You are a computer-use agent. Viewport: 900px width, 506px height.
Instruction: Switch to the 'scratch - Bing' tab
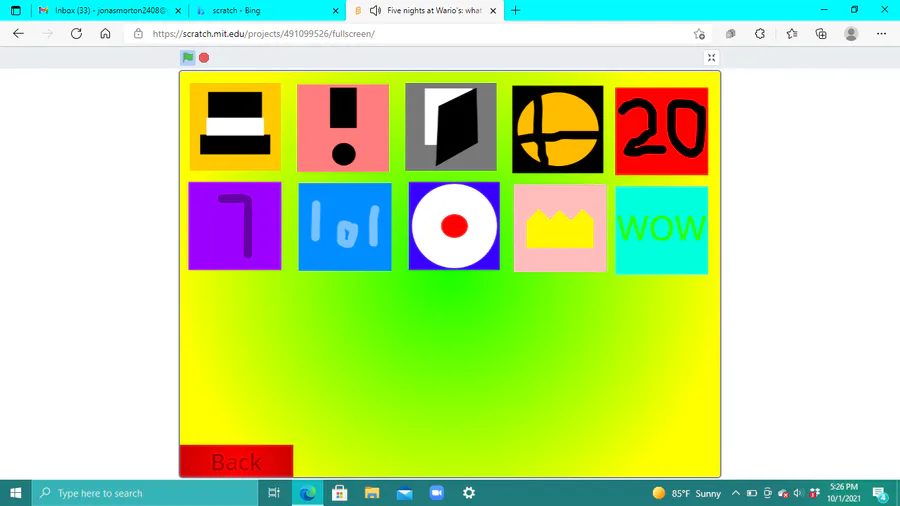[x=266, y=10]
